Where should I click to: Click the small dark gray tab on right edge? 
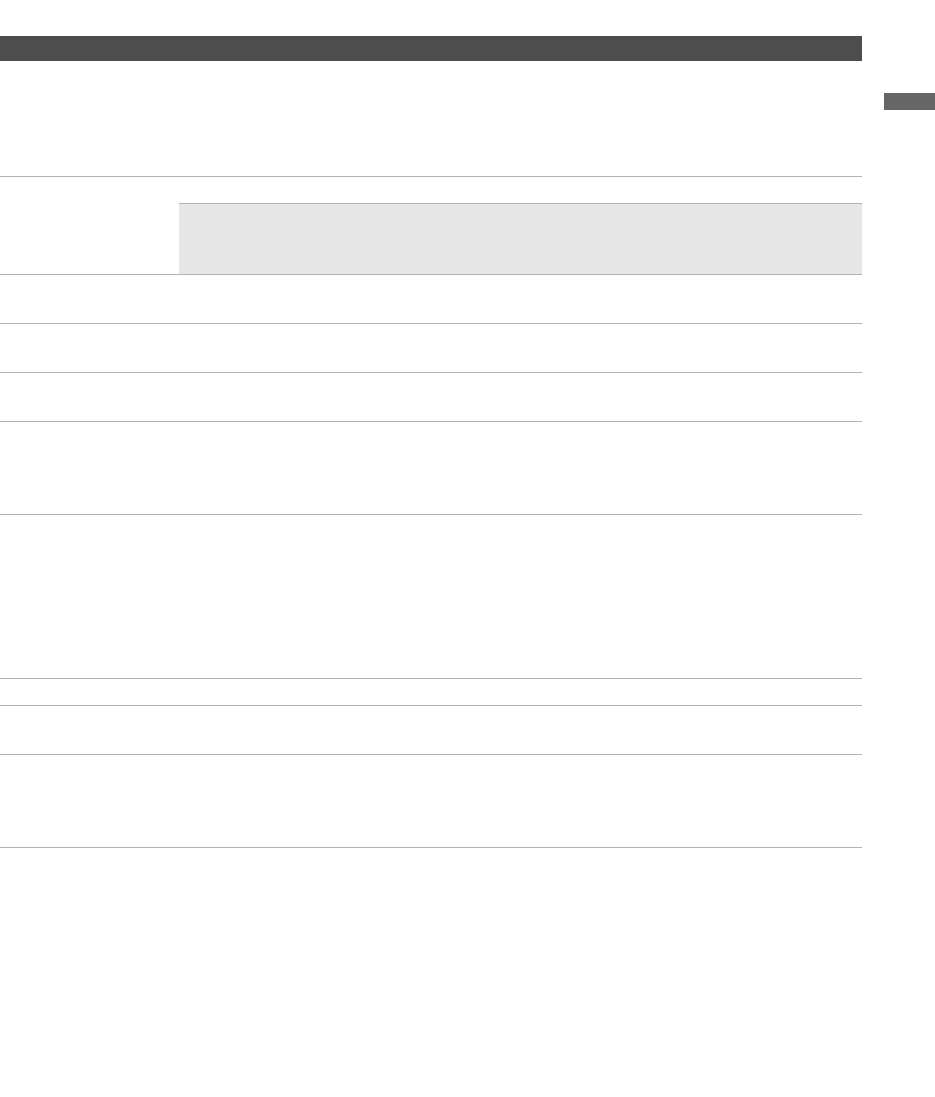[x=908, y=101]
